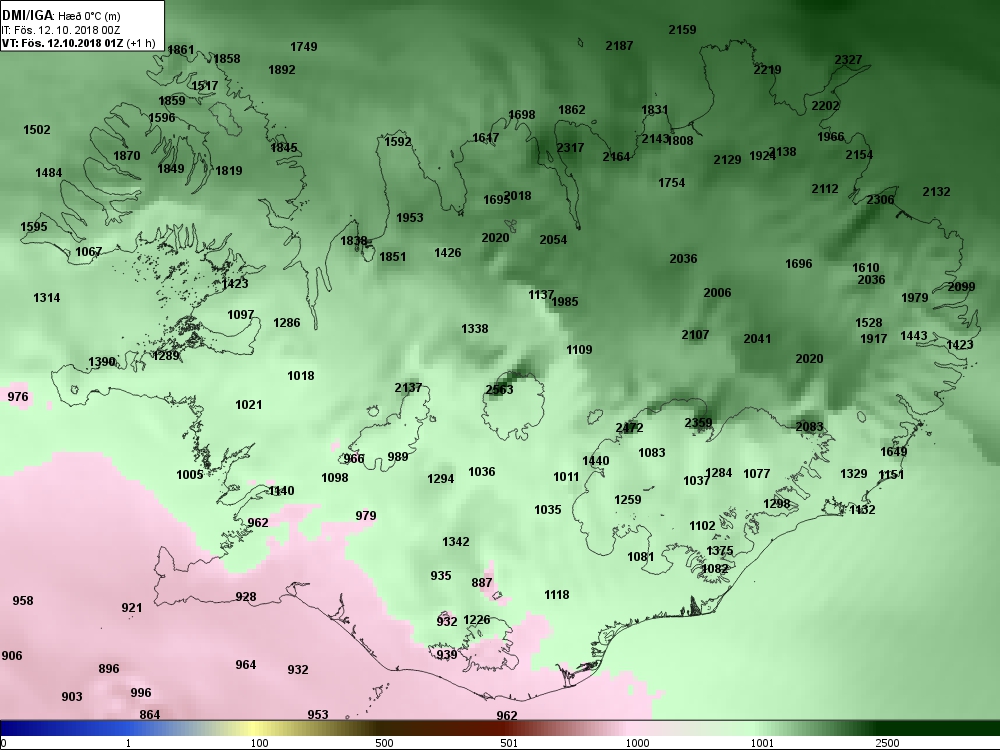This screenshot has height=750, width=1000.
Task: Click the map value 2132
Action: pos(936,191)
